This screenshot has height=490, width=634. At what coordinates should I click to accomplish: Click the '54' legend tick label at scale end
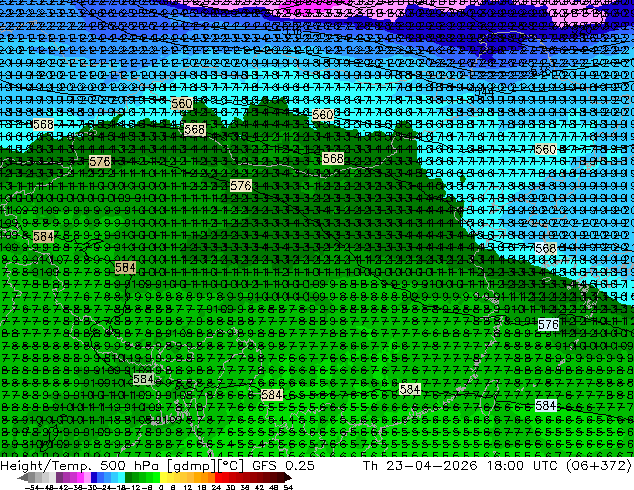click(x=288, y=487)
